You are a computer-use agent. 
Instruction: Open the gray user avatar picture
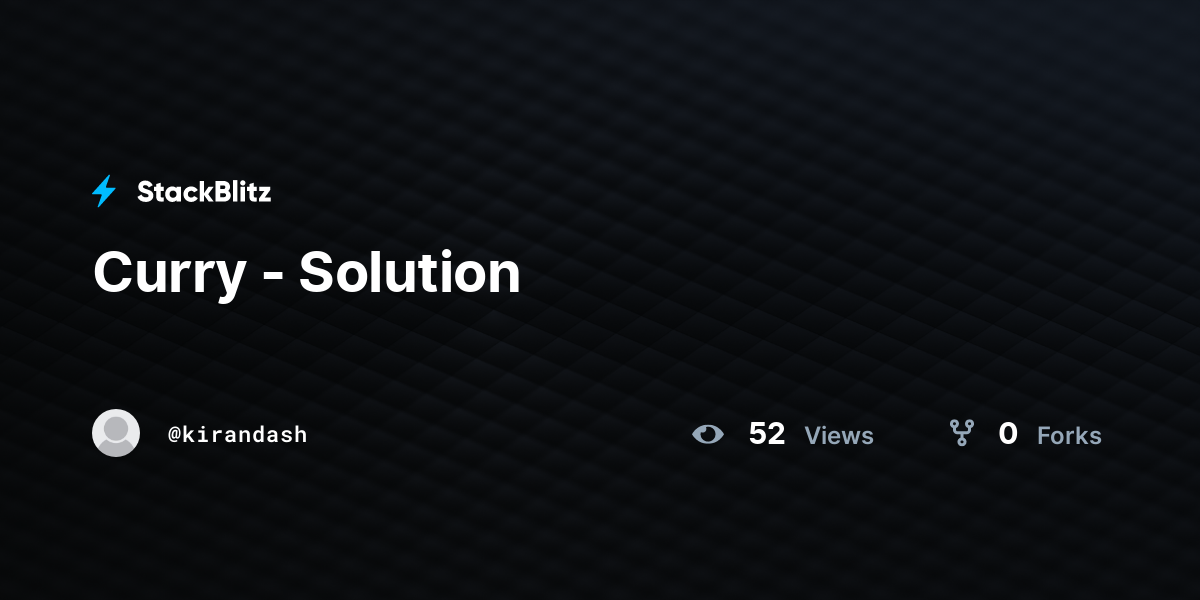coord(116,433)
